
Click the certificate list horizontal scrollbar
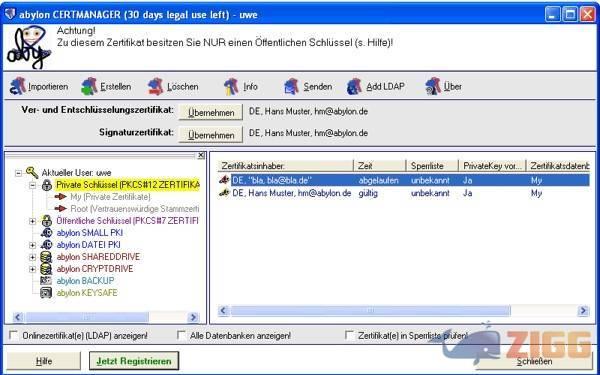403,310
